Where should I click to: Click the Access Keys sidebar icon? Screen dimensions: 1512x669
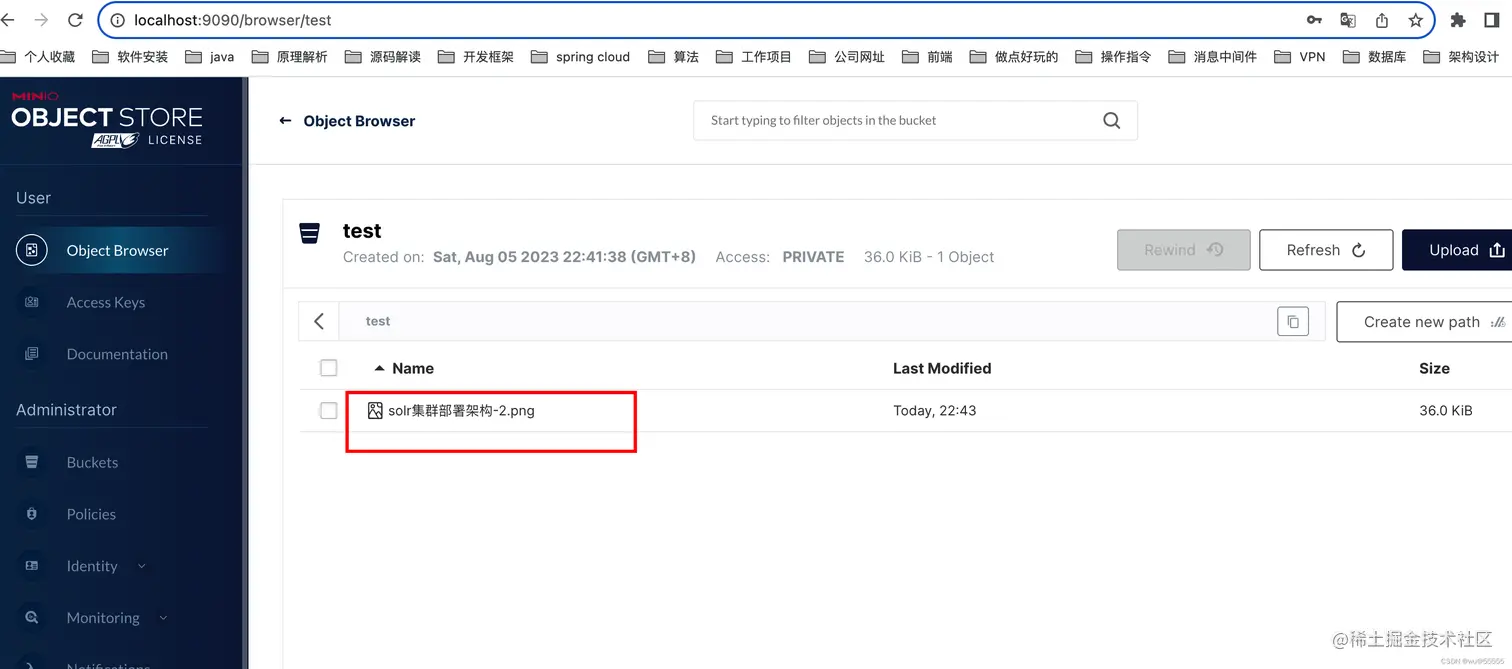tap(32, 302)
